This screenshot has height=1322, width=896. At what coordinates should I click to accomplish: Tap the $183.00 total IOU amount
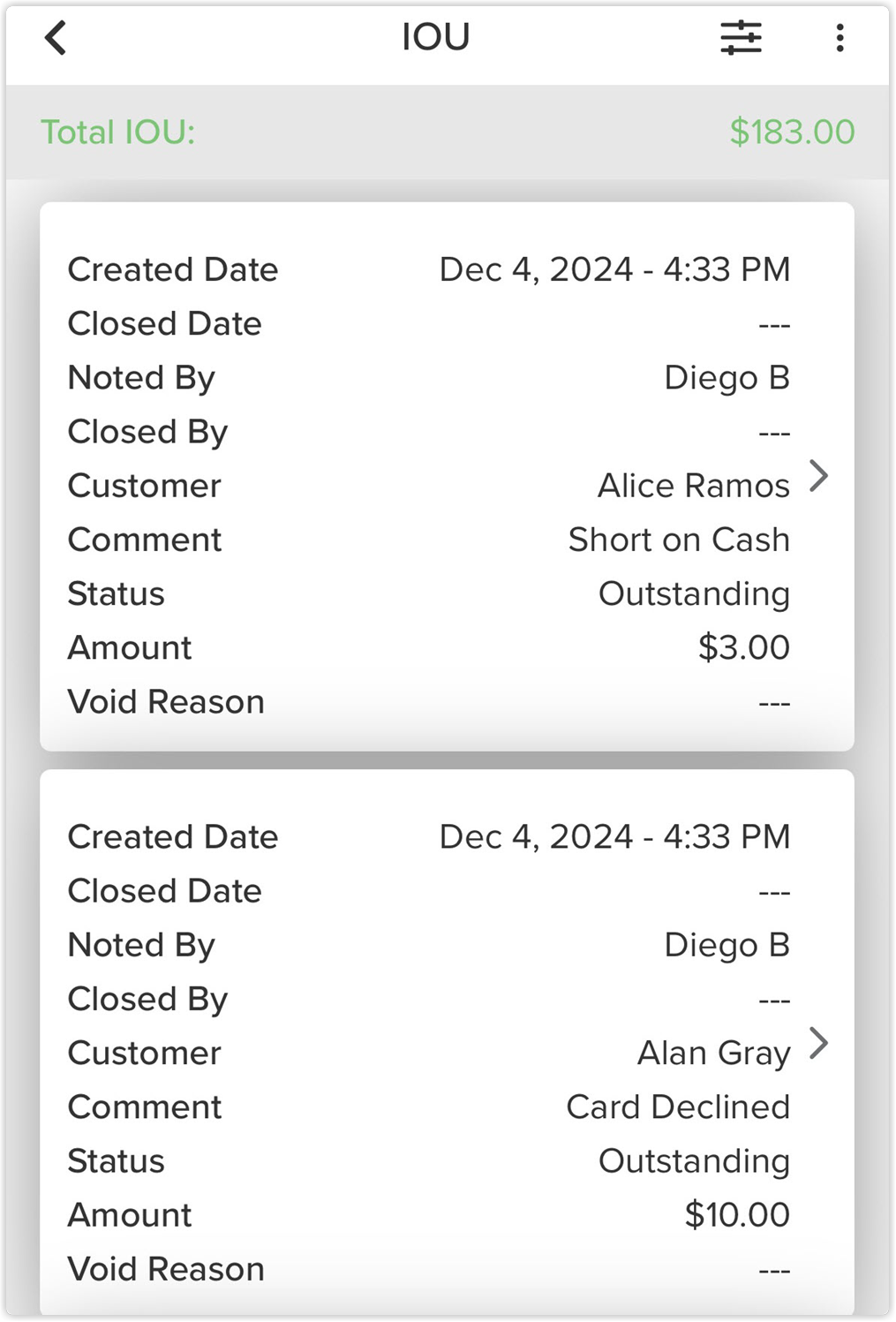[x=792, y=132]
